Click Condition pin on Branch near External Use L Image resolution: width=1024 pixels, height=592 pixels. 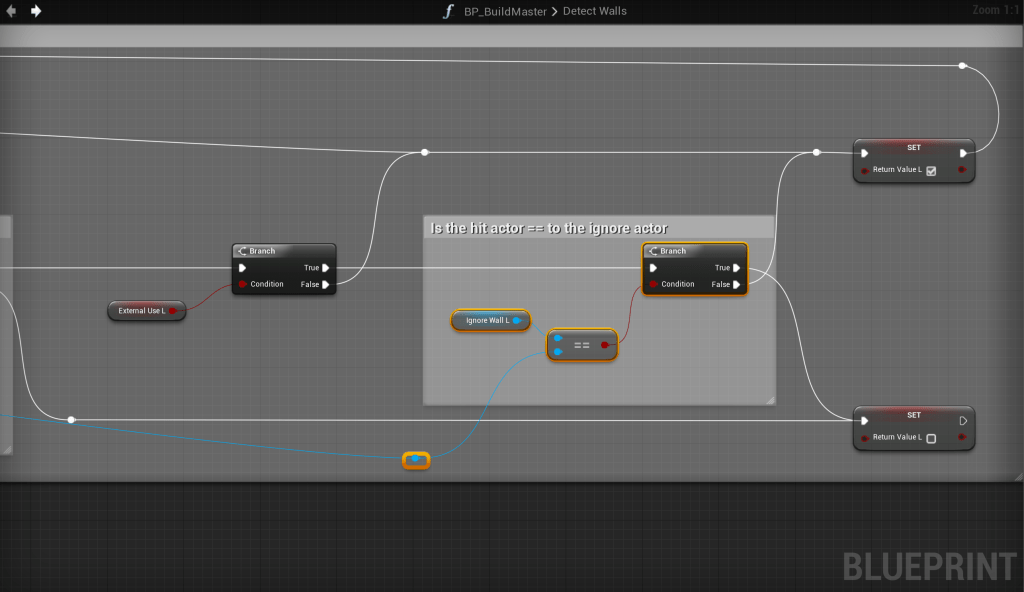click(x=242, y=285)
